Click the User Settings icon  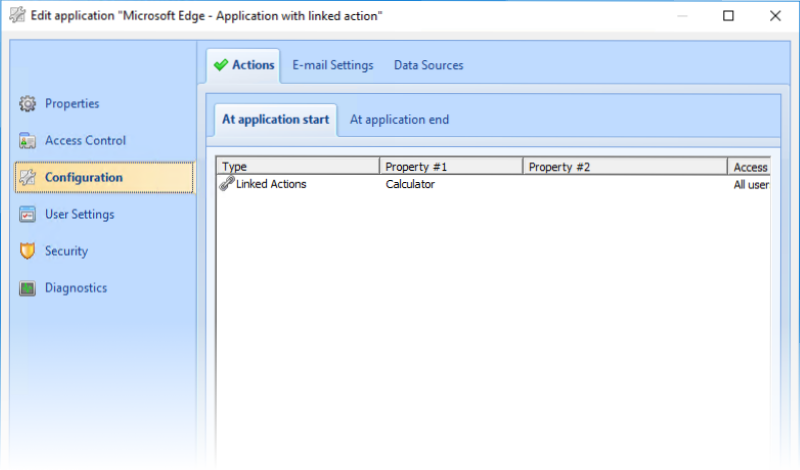[x=28, y=215]
